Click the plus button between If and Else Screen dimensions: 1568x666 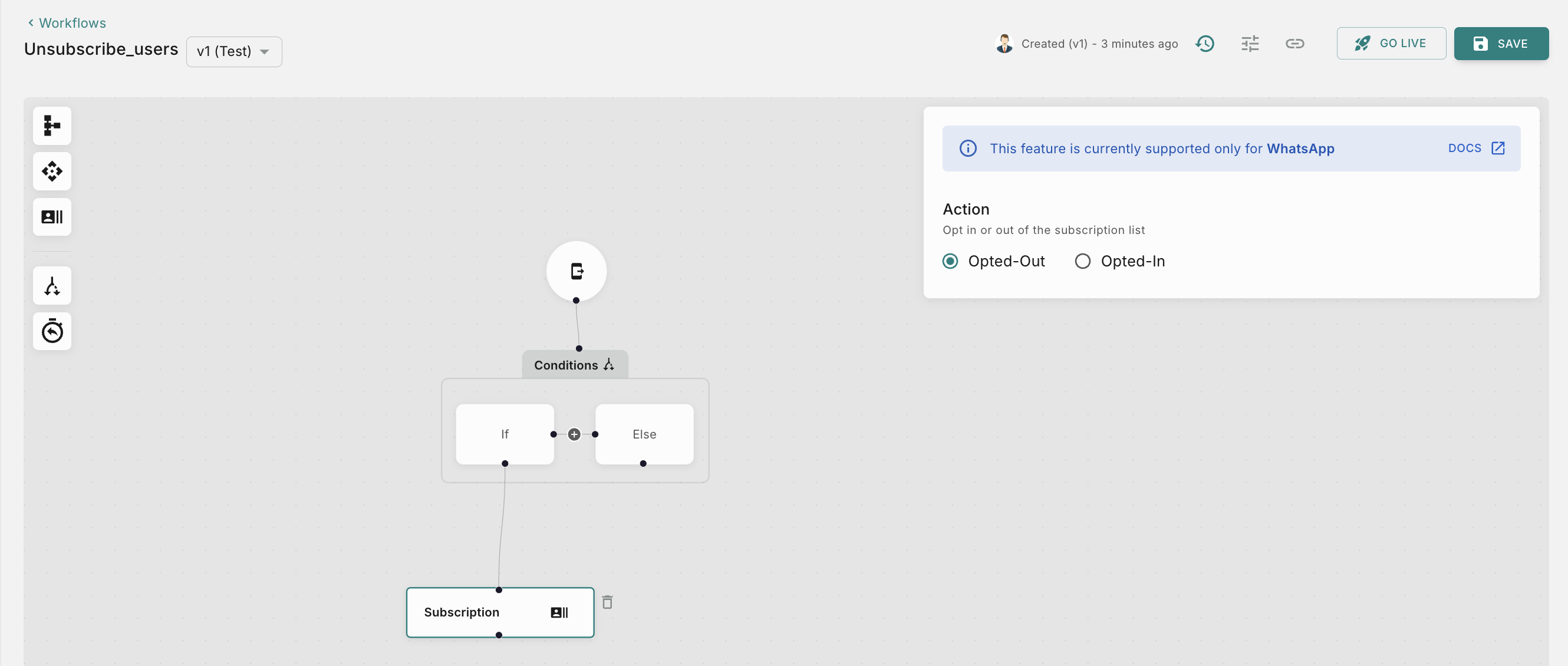click(x=574, y=434)
